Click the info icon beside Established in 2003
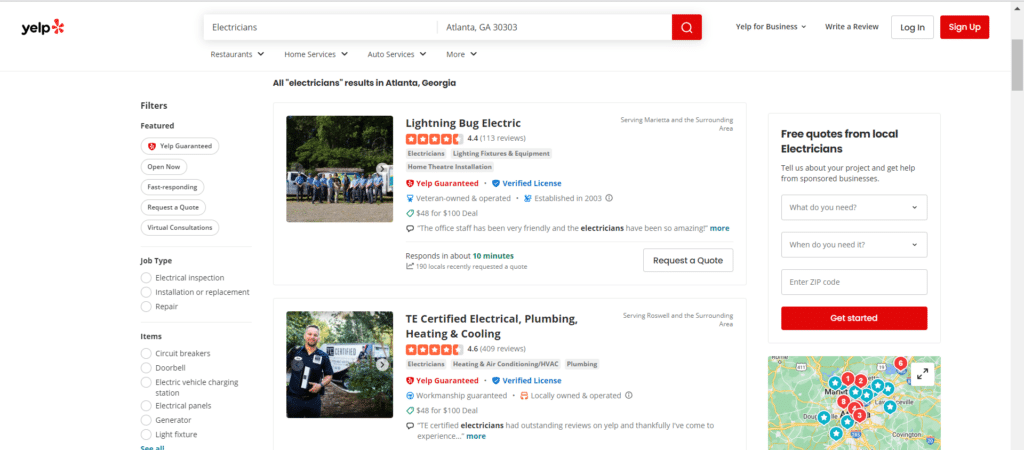This screenshot has width=1024, height=450. tap(609, 198)
